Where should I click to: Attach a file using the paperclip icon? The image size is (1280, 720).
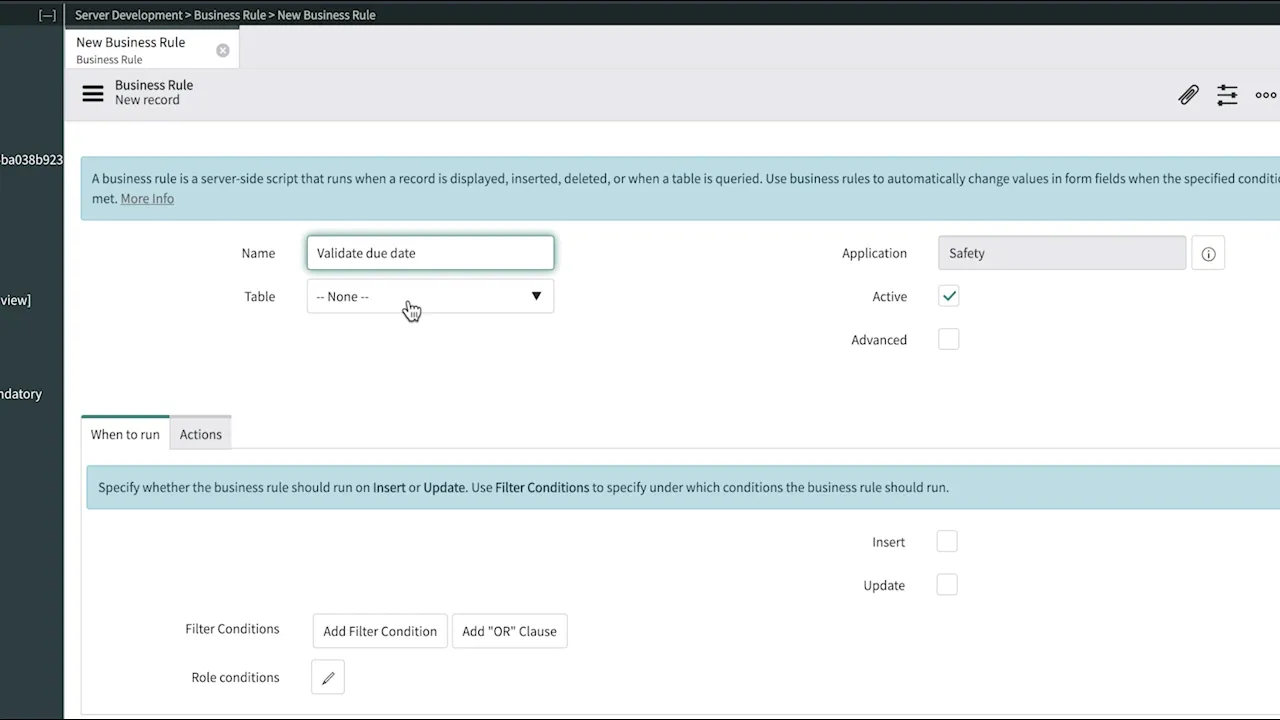pos(1188,94)
